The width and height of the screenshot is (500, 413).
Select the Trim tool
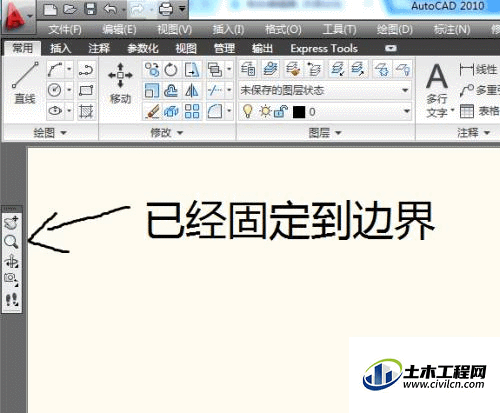point(215,90)
